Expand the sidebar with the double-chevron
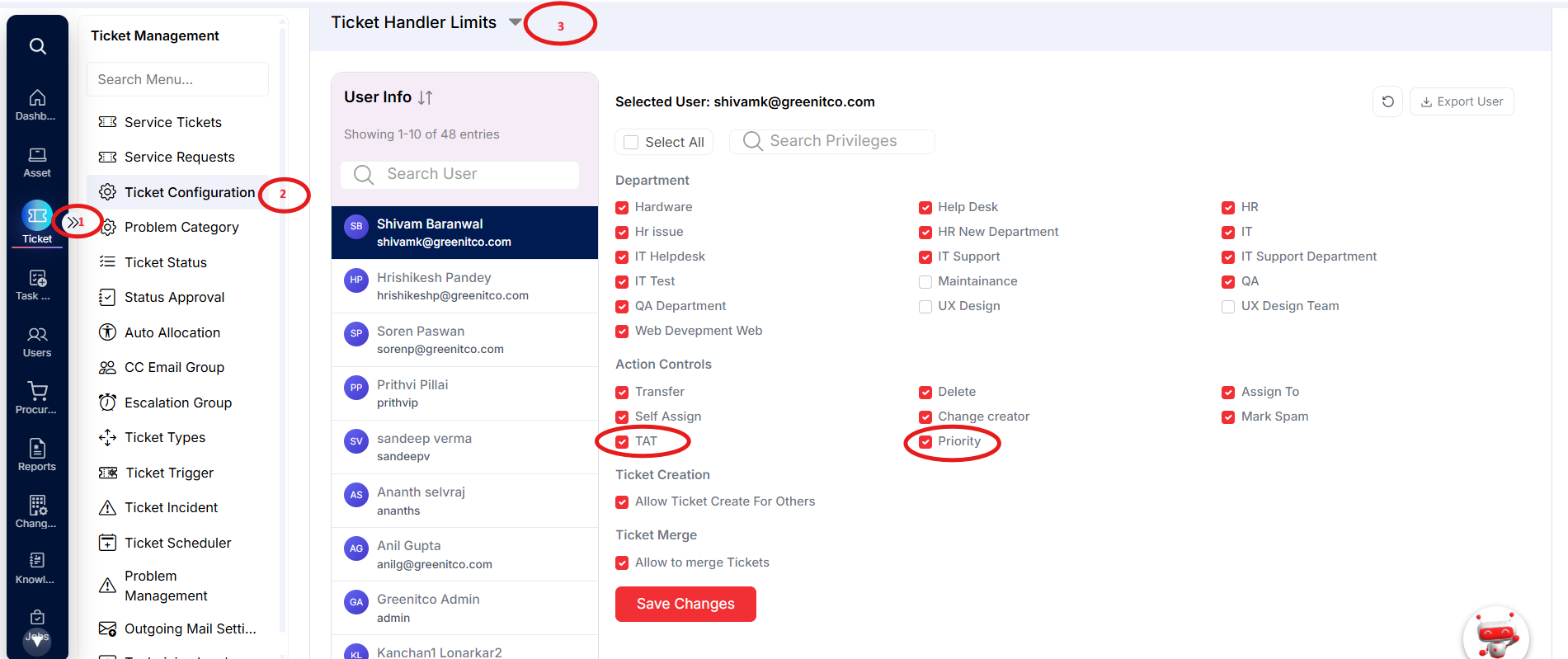The height and width of the screenshot is (659, 1568). (73, 222)
